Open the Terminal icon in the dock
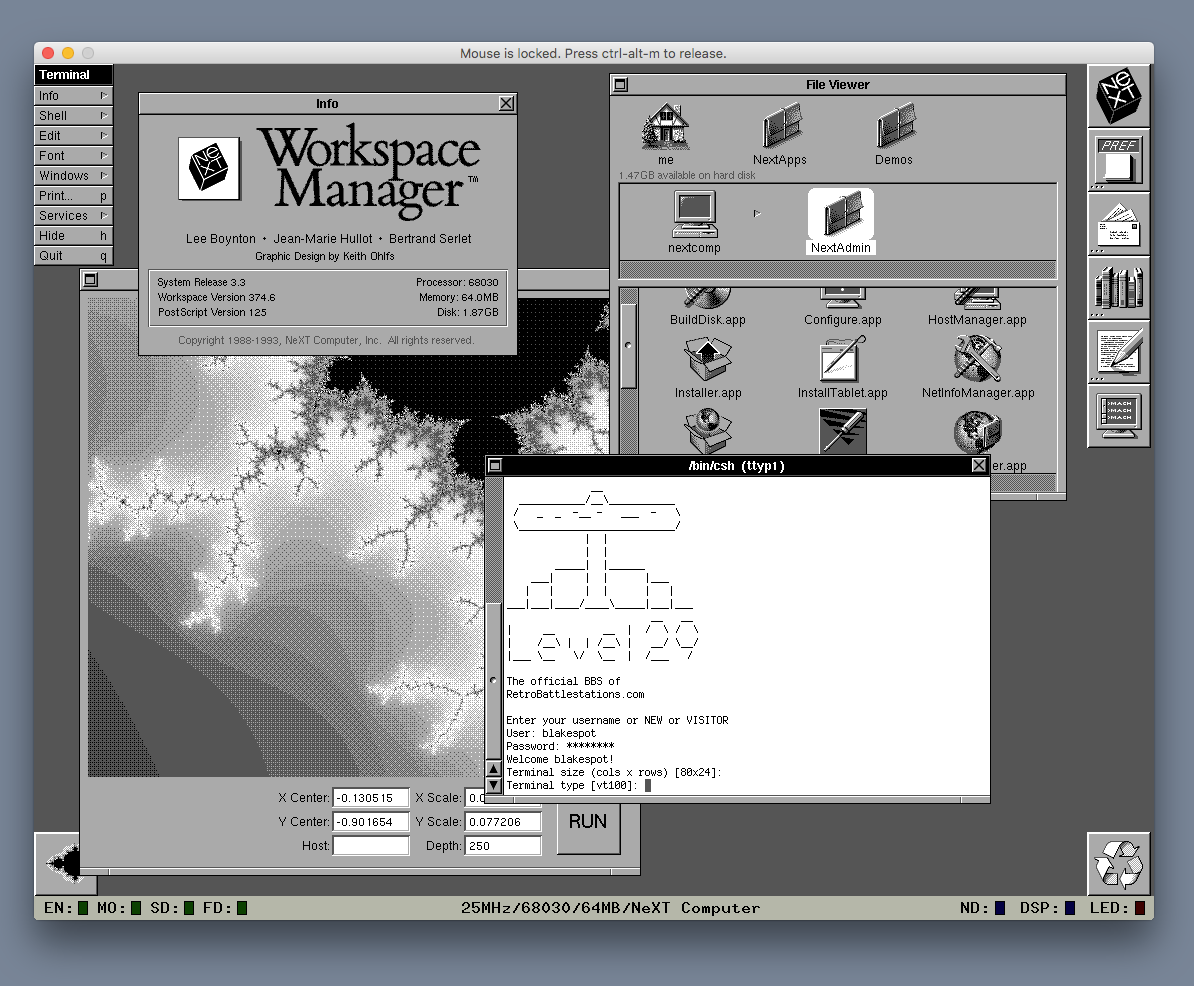This screenshot has height=986, width=1194. 1119,416
